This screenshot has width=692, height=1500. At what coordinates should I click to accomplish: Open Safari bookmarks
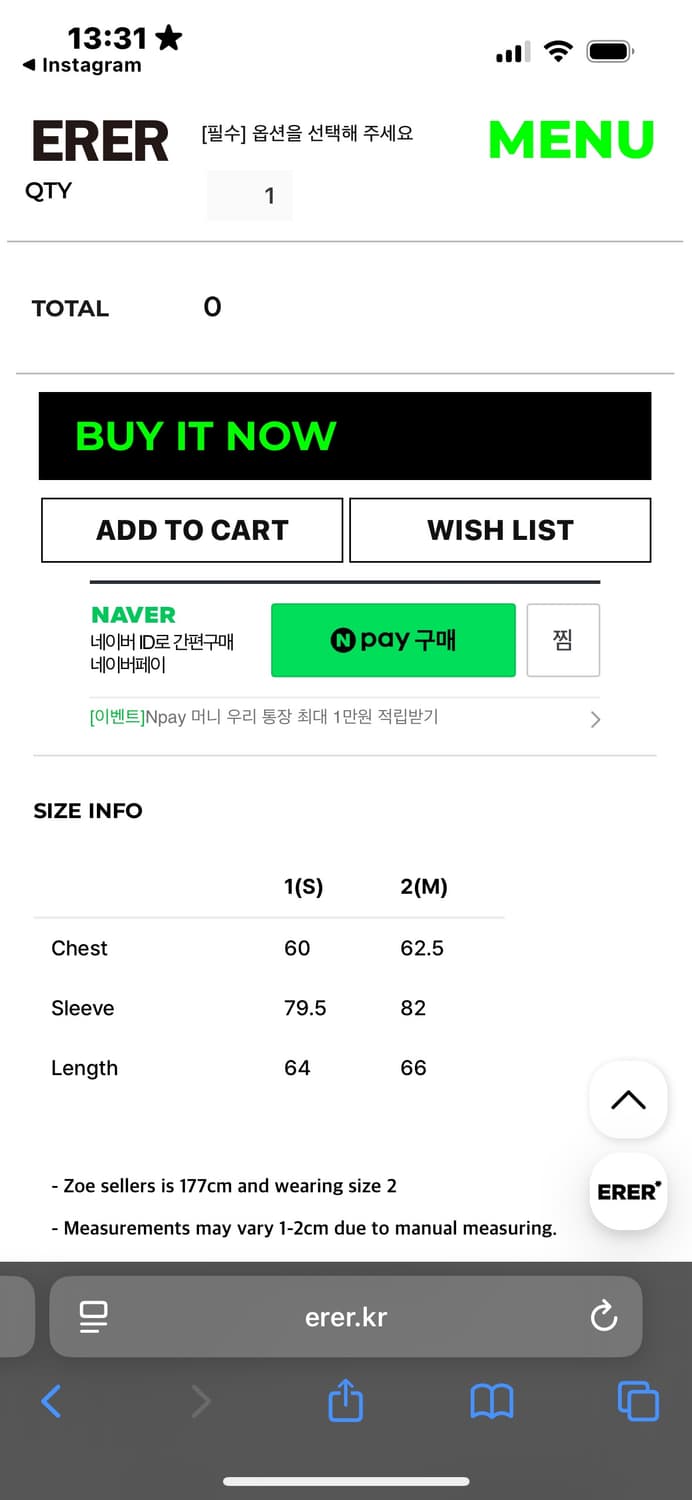[491, 1401]
